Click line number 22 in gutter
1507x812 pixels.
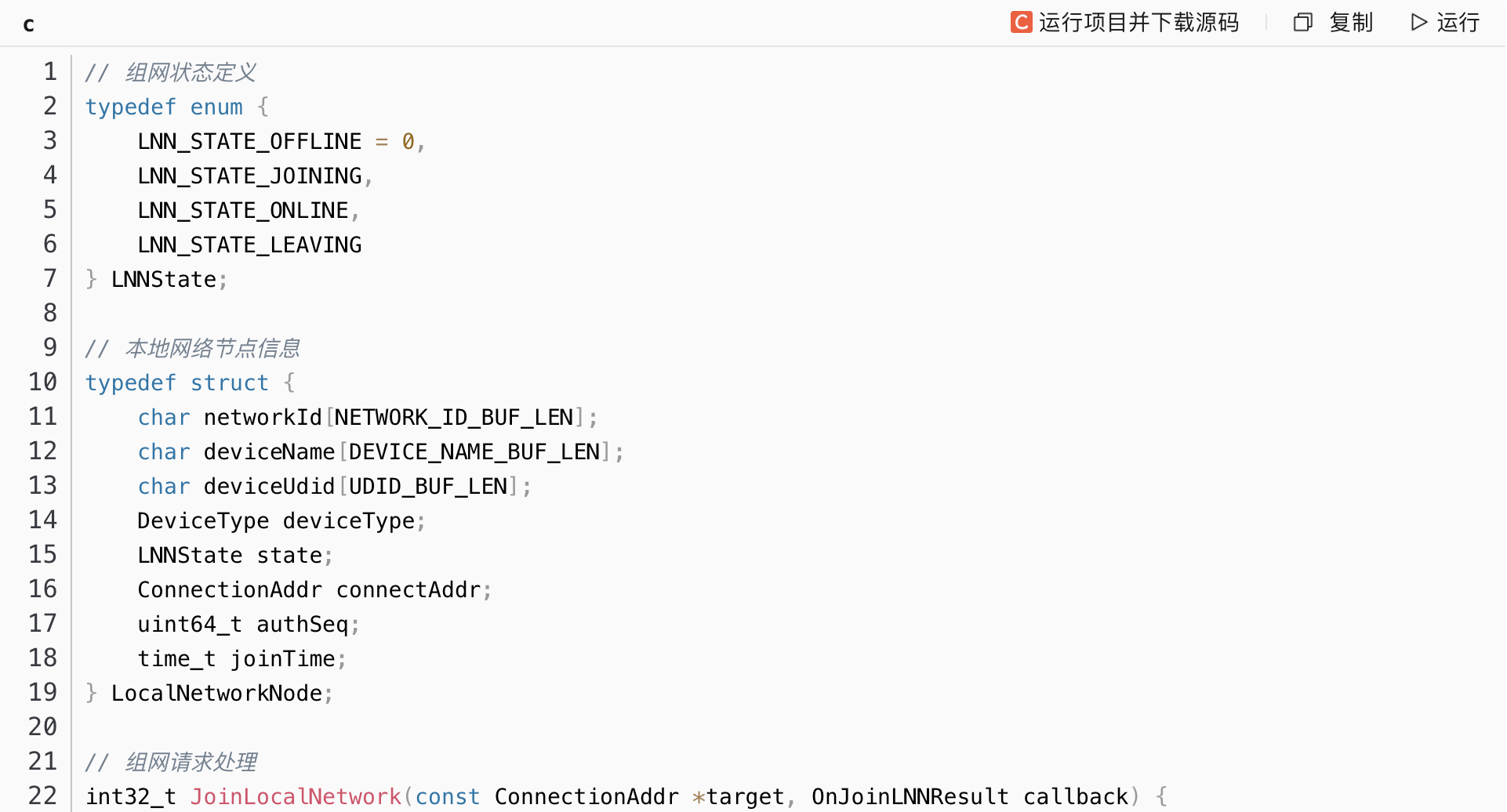(43, 796)
